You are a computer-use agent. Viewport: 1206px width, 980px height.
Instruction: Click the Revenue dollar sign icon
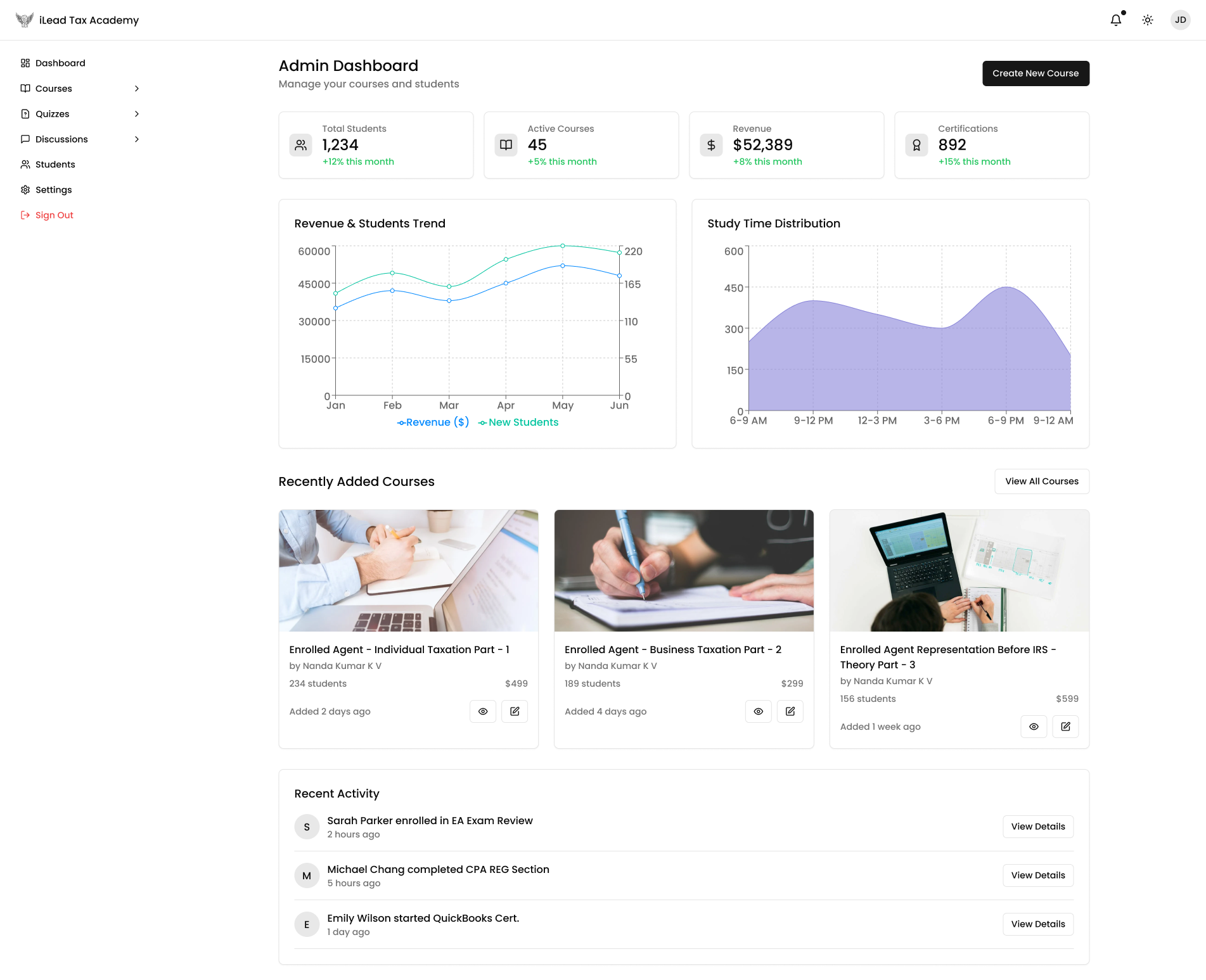pos(711,145)
